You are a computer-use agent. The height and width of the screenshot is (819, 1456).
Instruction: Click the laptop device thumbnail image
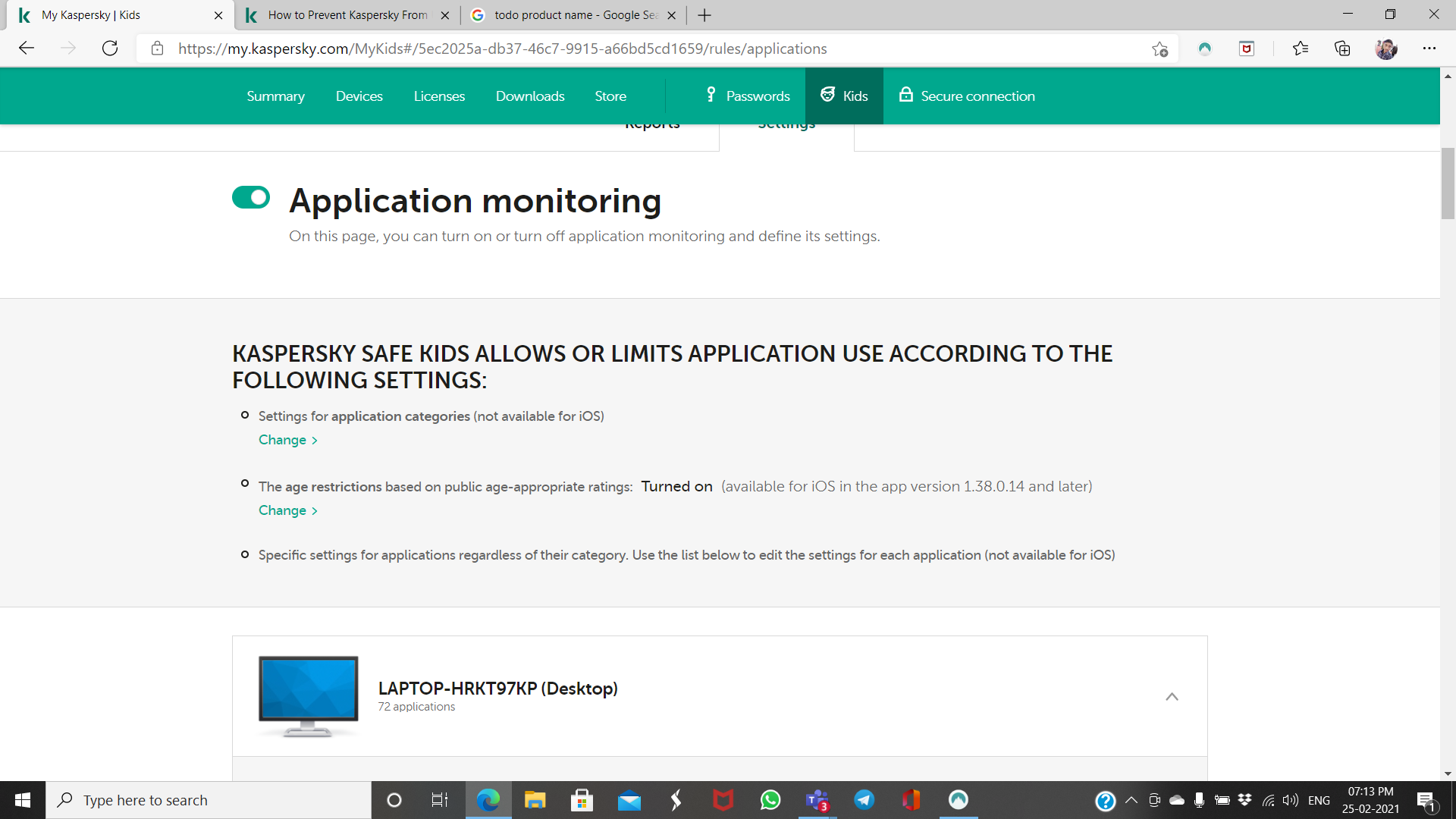[x=308, y=696]
